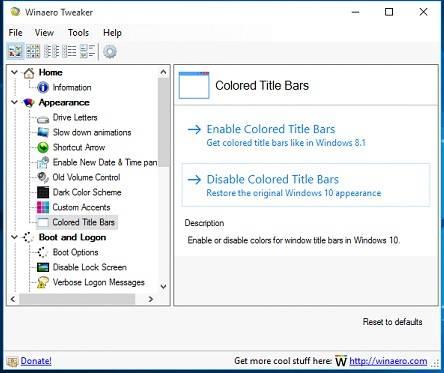Viewport: 444px width, 373px height.
Task: Collapse the Home tree node
Action: tap(14, 72)
